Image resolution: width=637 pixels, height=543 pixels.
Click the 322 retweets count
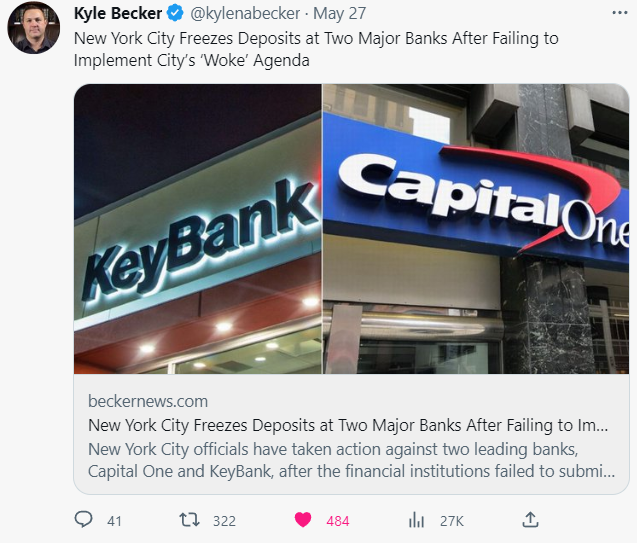pos(224,521)
